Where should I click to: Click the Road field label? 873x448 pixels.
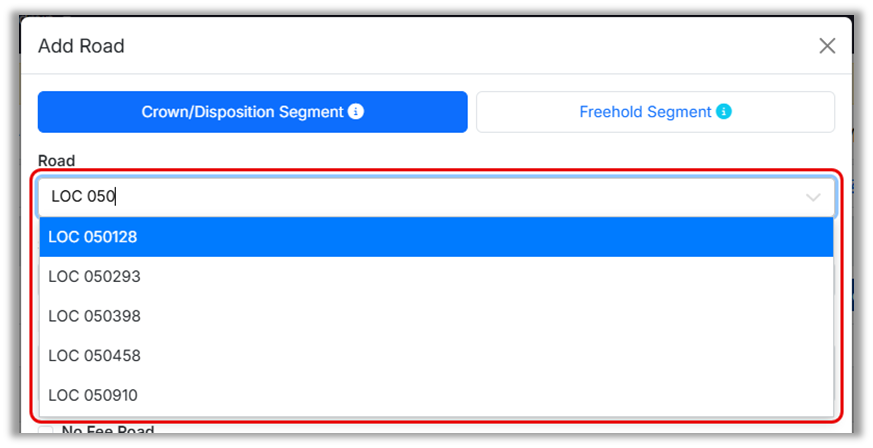56,160
